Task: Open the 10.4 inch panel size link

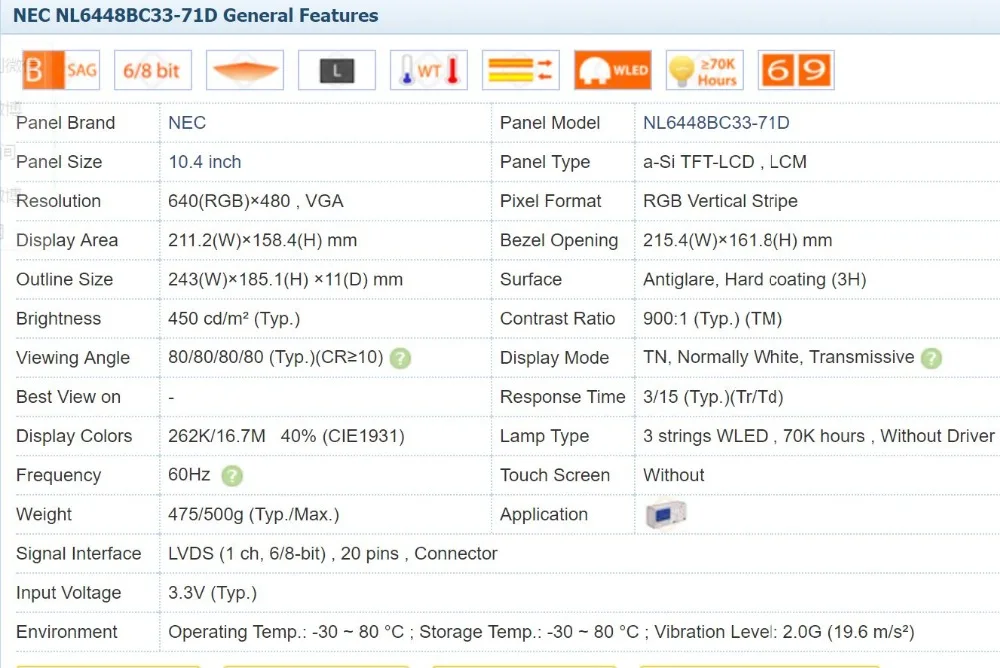Action: [205, 162]
